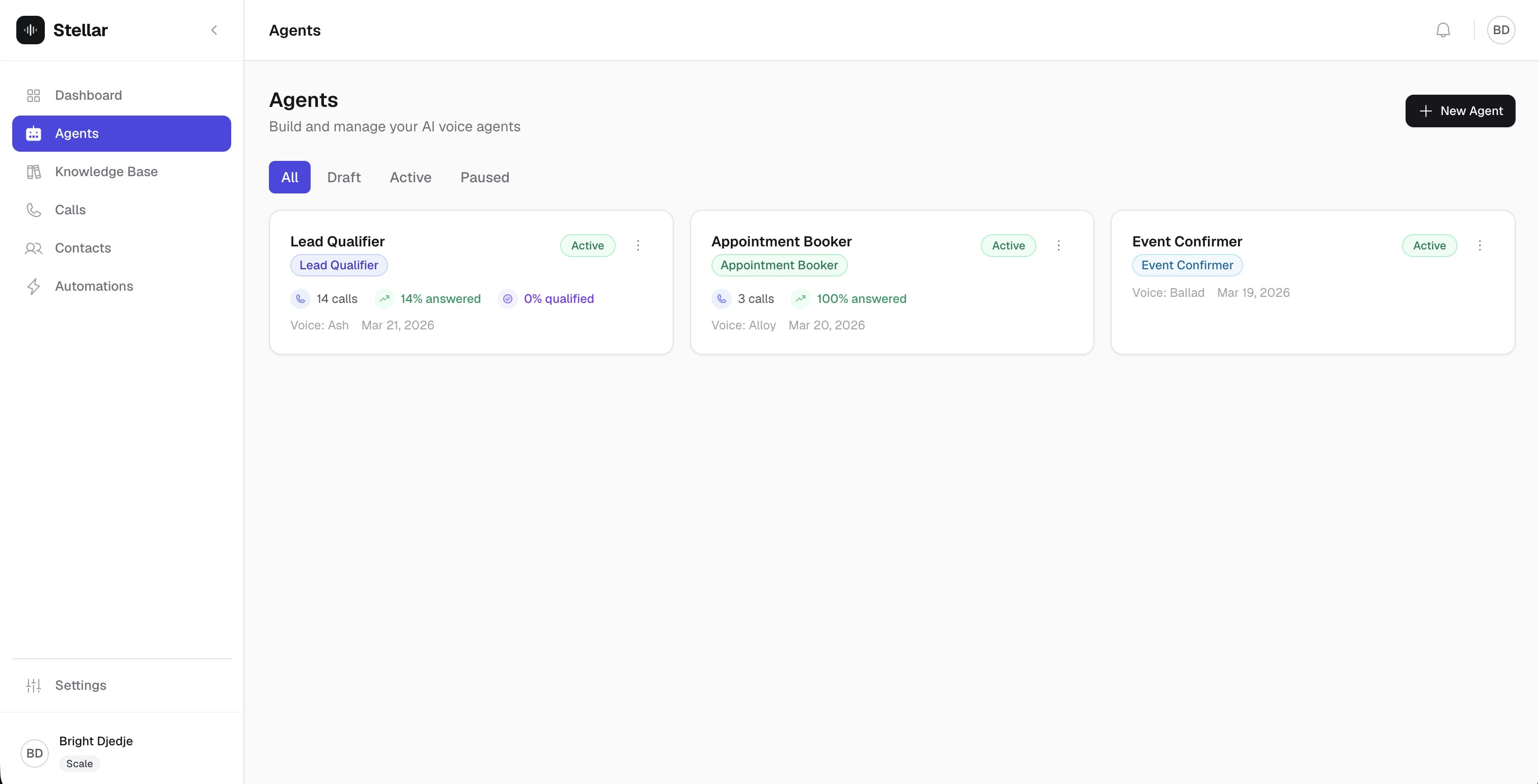Navigate to Calls phone icon
The width and height of the screenshot is (1538, 784).
tap(34, 210)
